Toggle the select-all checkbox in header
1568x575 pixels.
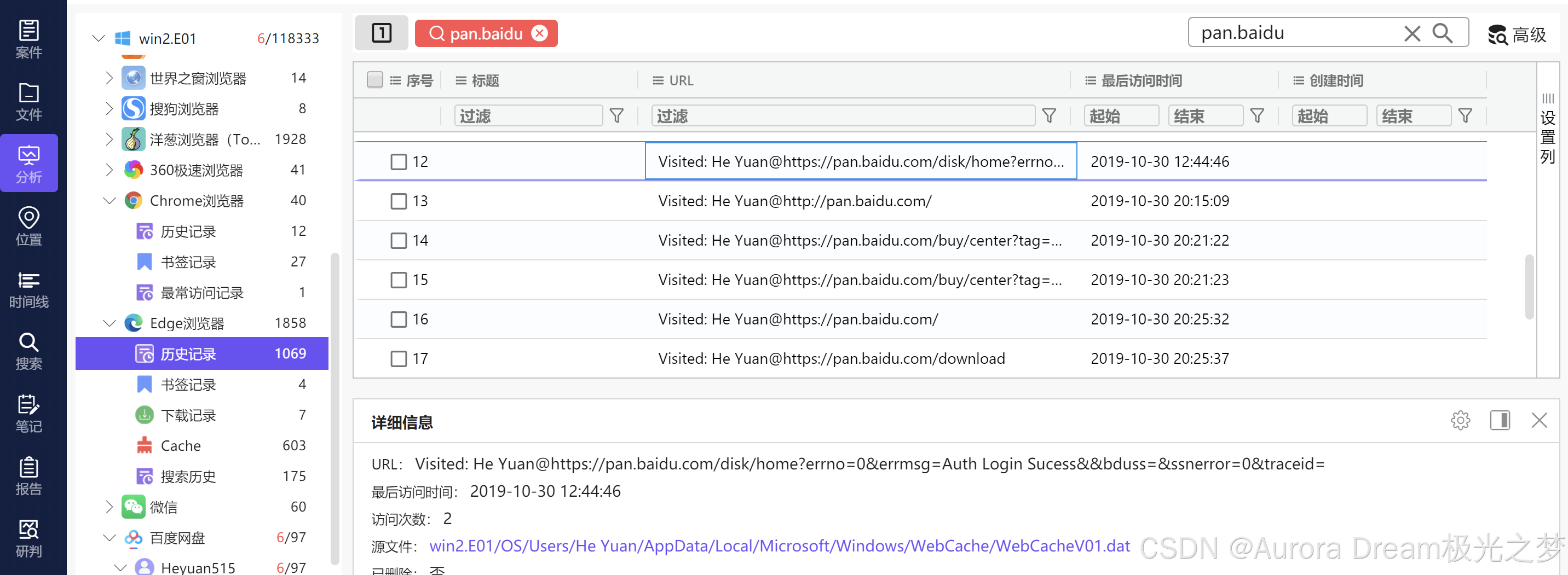coord(375,80)
